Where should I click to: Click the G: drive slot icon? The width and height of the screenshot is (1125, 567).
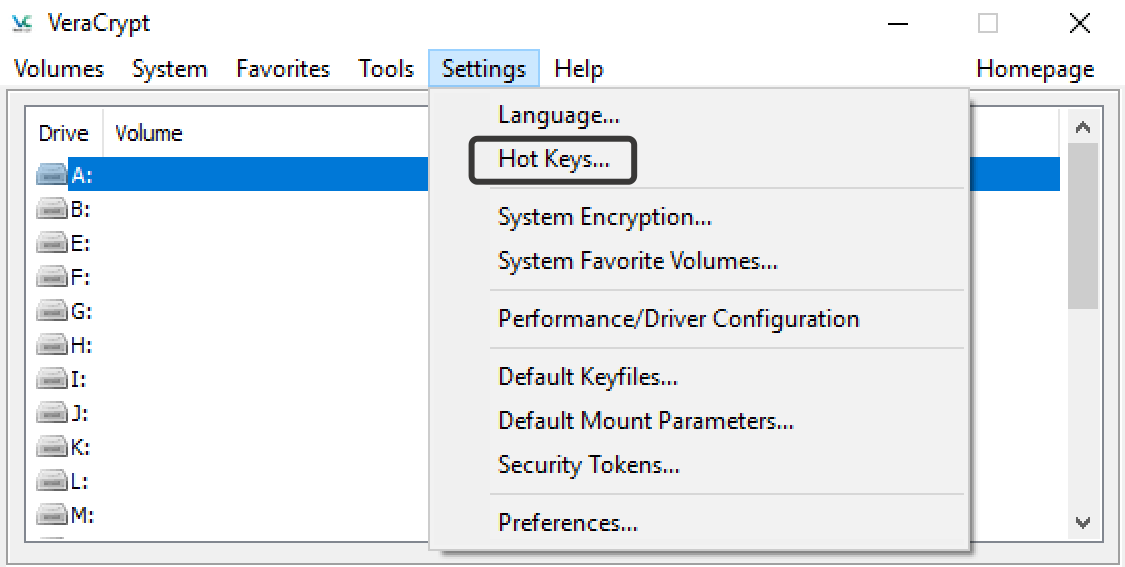52,311
